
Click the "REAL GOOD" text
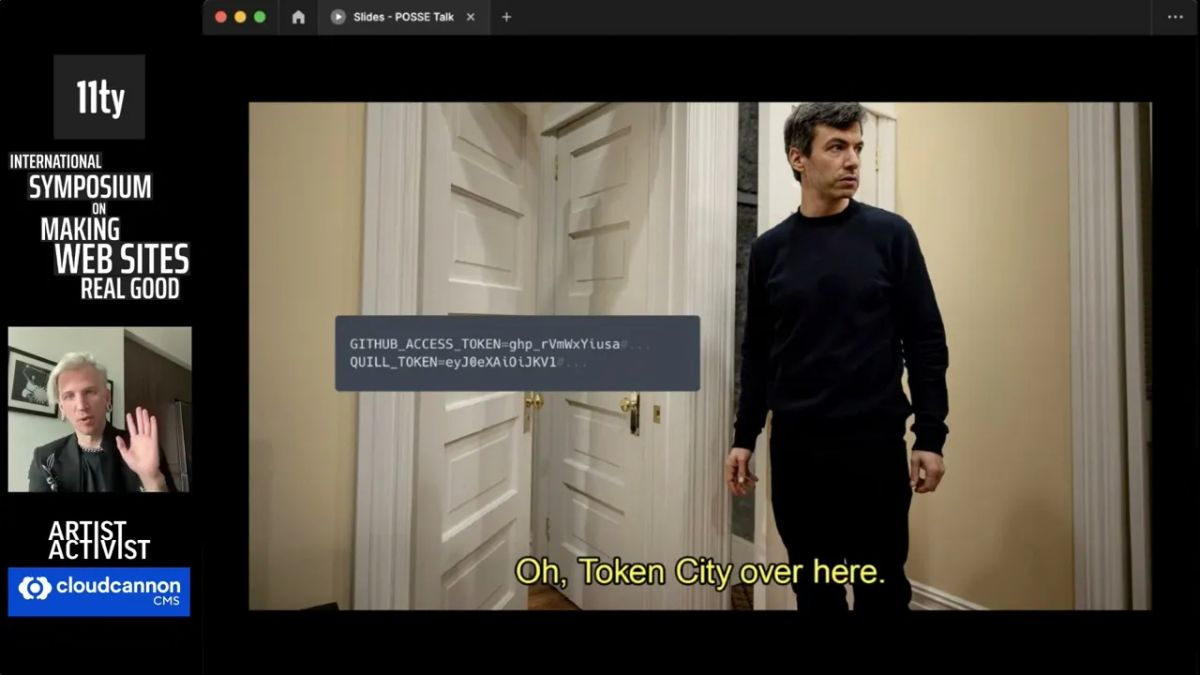[130, 289]
